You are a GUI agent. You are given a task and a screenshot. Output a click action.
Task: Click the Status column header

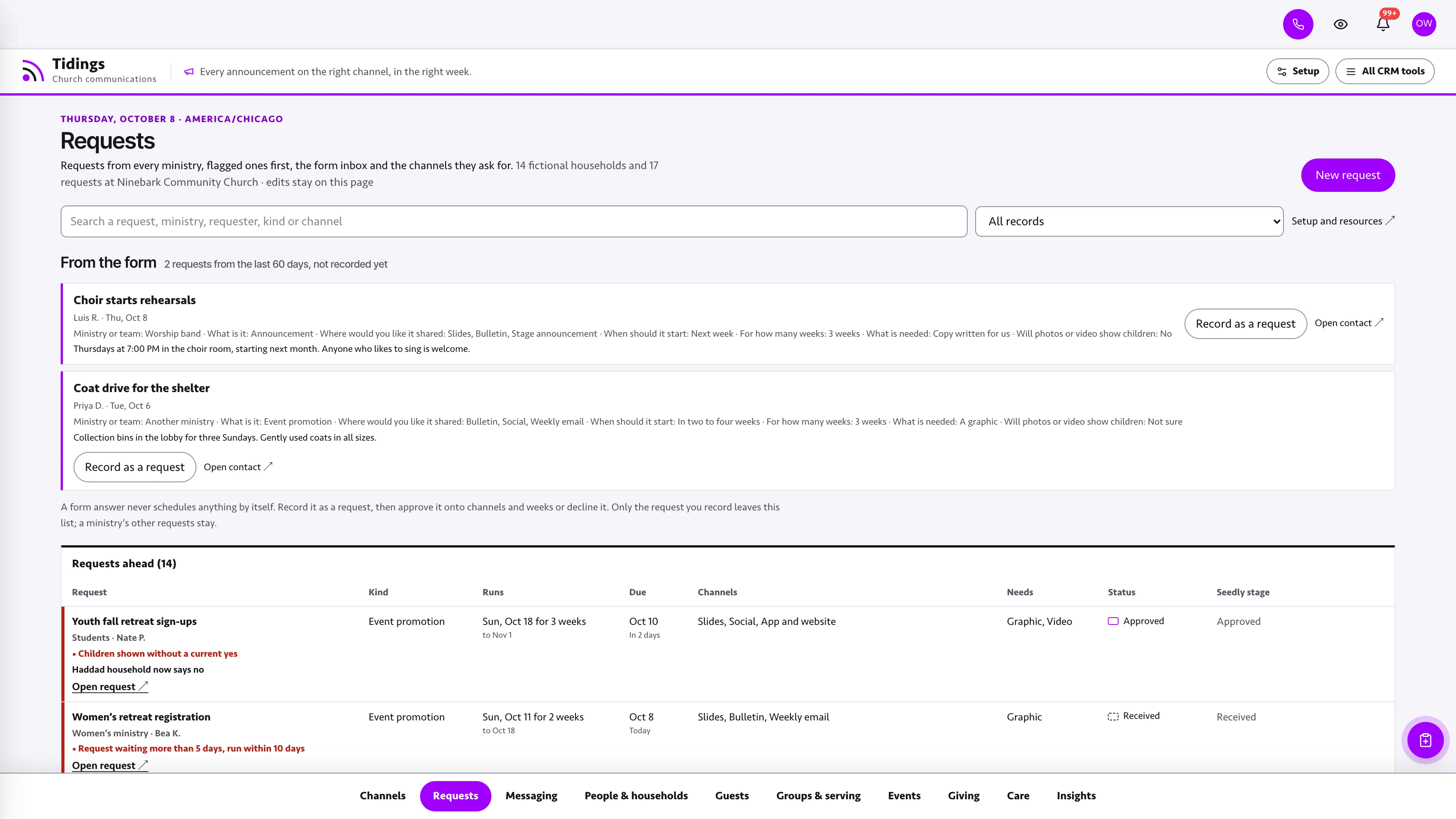pos(1122,592)
